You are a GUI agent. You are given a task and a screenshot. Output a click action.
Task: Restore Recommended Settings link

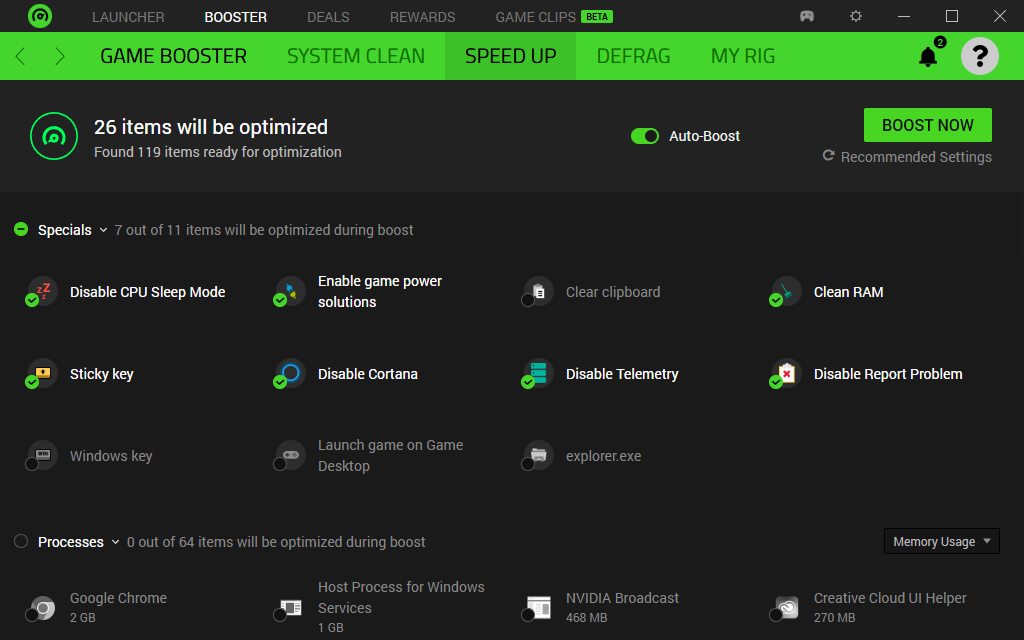[907, 157]
